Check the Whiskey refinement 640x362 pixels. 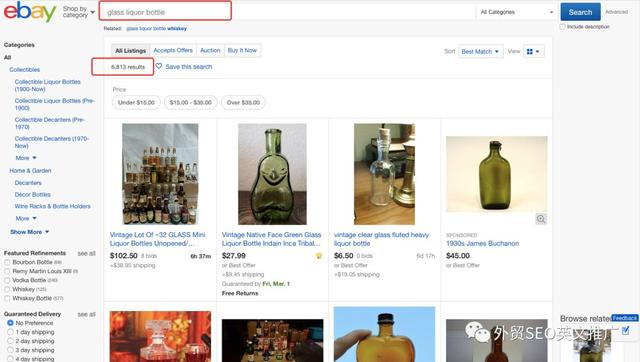pos(7,289)
